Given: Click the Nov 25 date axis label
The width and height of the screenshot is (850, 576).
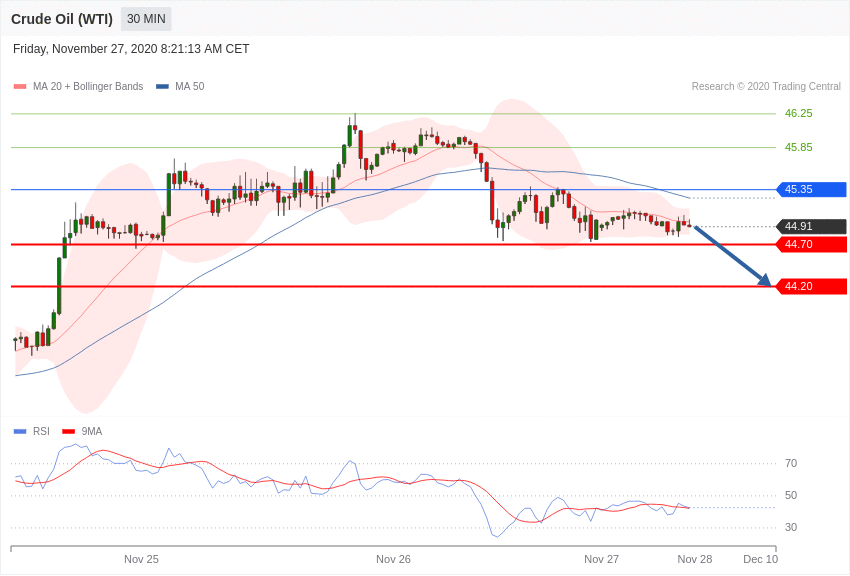Looking at the screenshot, I should (141, 559).
